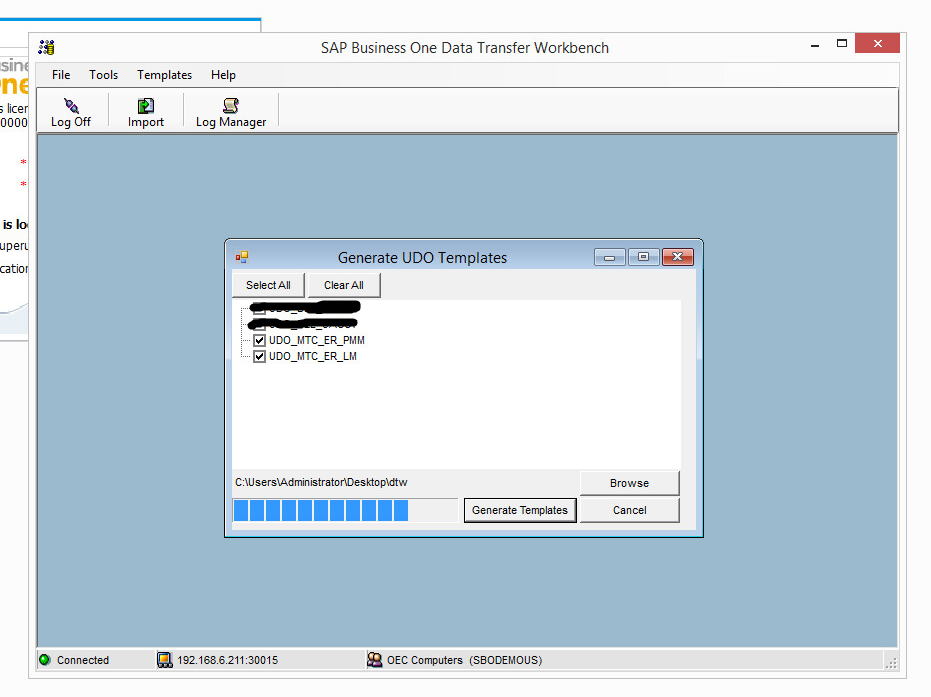This screenshot has height=697, width=931.
Task: Click the server address 192.168.6.211:30015
Action: [x=227, y=660]
